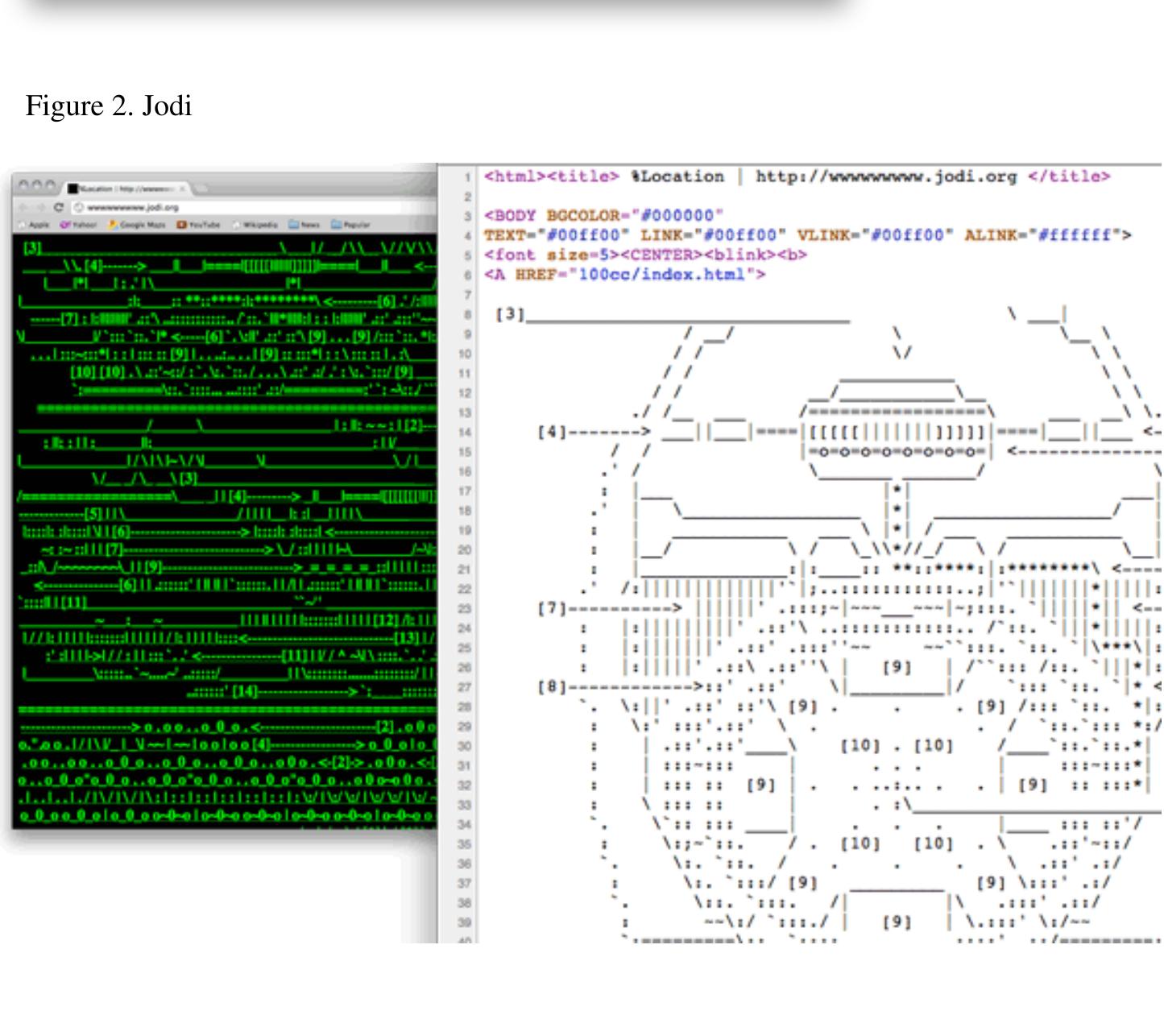Viewport: 1164px width, 1036px height.
Task: Close the %Location browser tab
Action: click(183, 189)
